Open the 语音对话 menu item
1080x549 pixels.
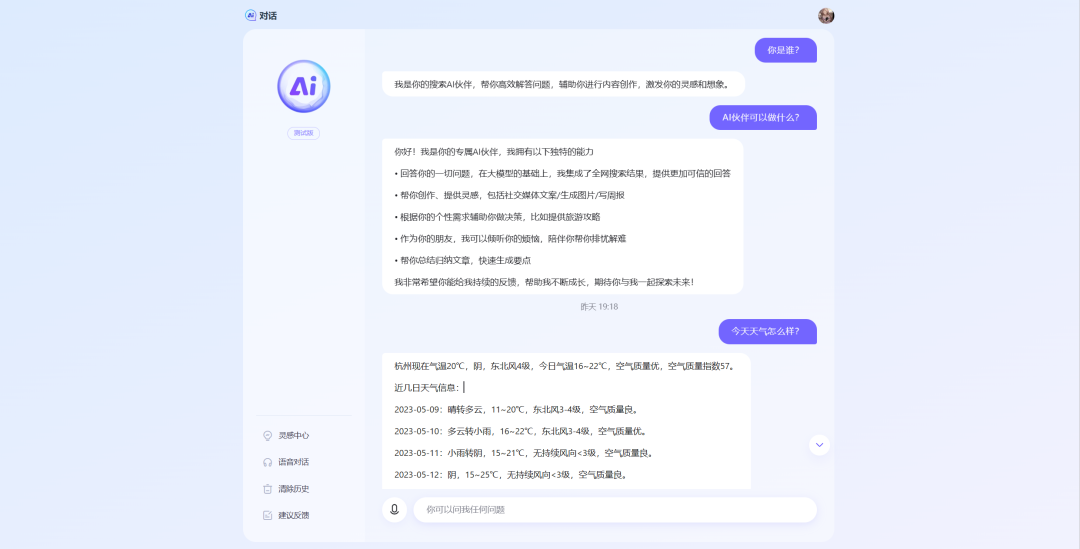click(x=293, y=462)
